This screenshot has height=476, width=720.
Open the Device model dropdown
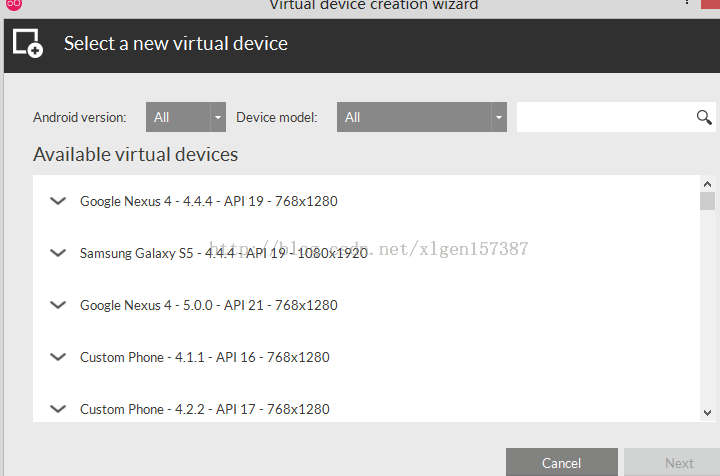coord(421,117)
